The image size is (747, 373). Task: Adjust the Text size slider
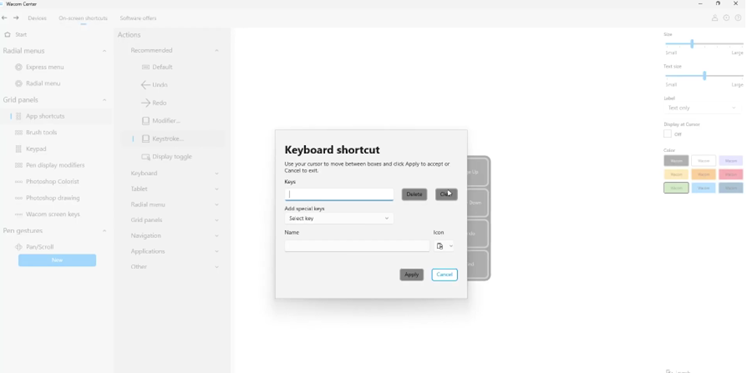click(704, 76)
